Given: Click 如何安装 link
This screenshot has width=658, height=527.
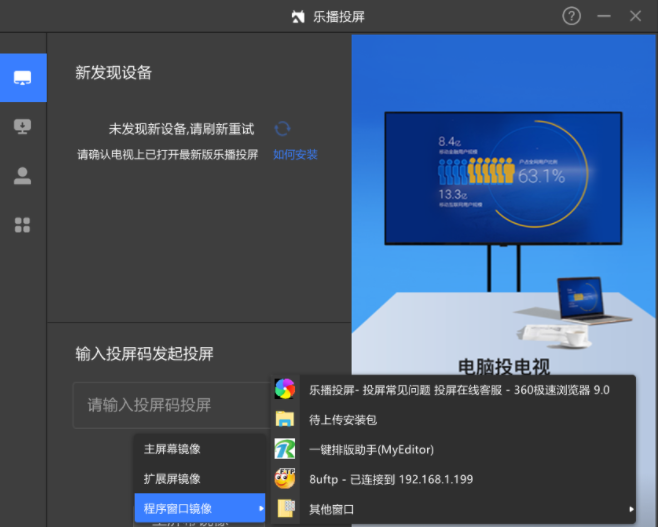Looking at the screenshot, I should tap(295, 154).
